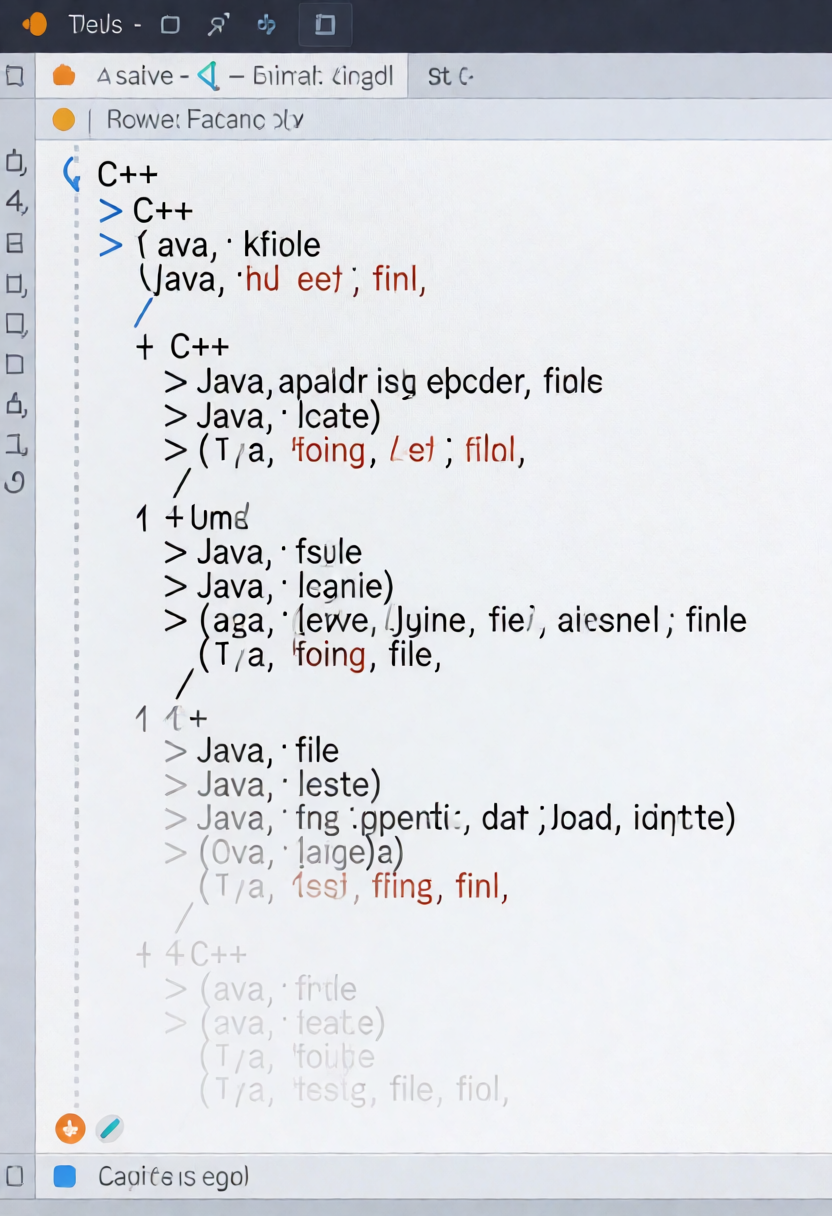Select the "(Java, ·hd eet ; finl," row
This screenshot has height=1216, width=832.
282,279
